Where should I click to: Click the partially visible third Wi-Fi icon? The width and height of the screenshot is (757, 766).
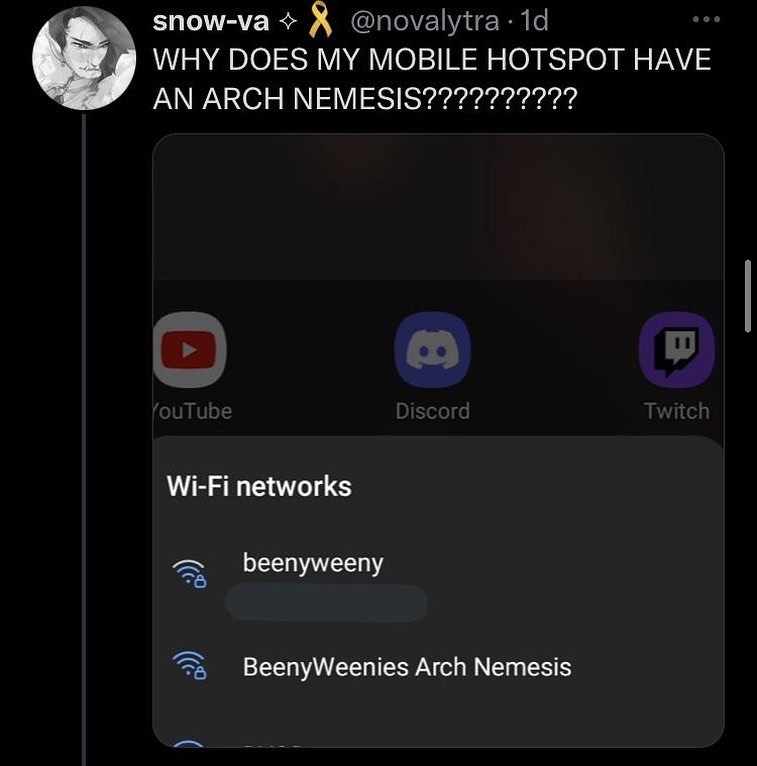click(x=189, y=744)
